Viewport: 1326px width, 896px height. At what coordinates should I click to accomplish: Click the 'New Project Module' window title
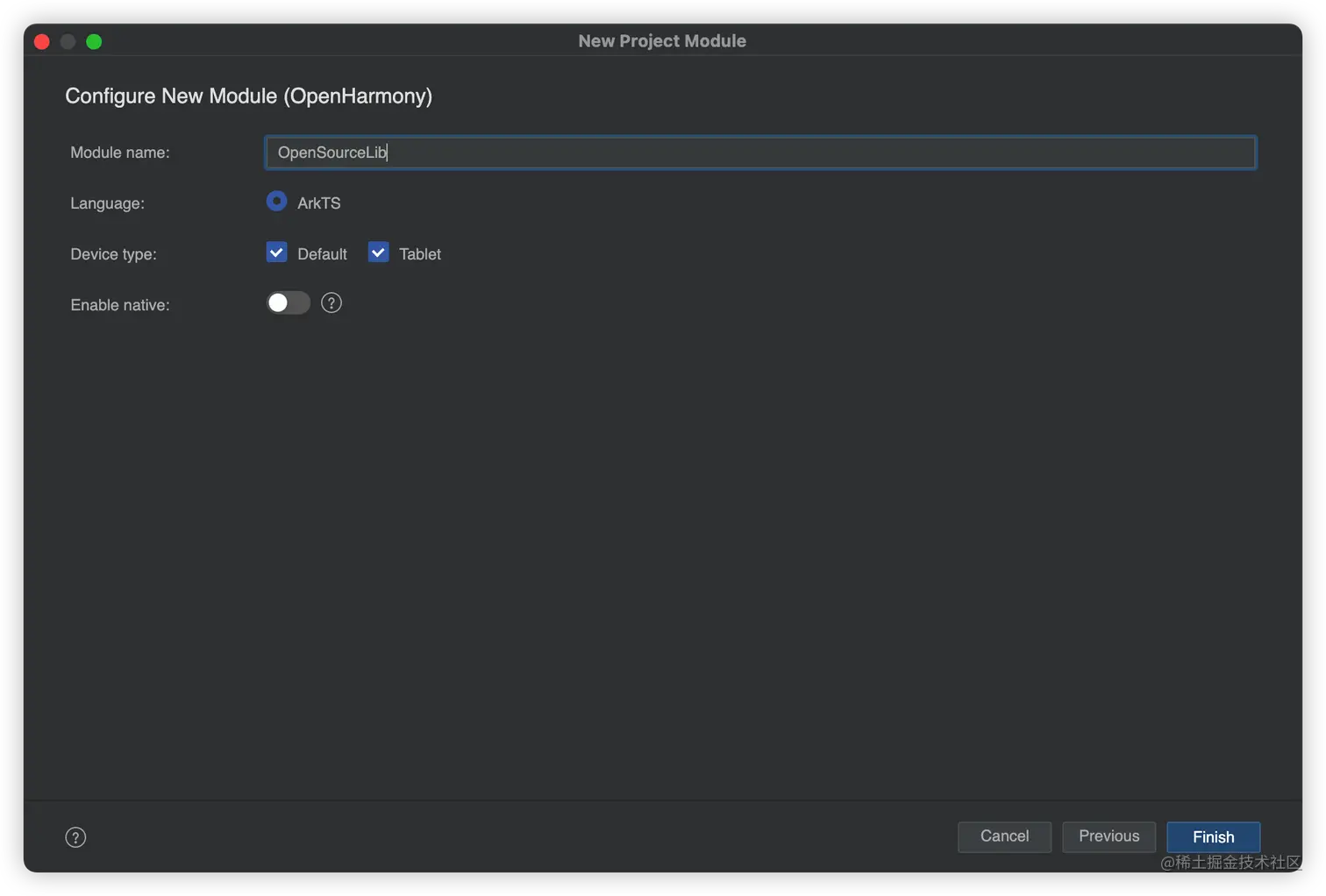662,41
